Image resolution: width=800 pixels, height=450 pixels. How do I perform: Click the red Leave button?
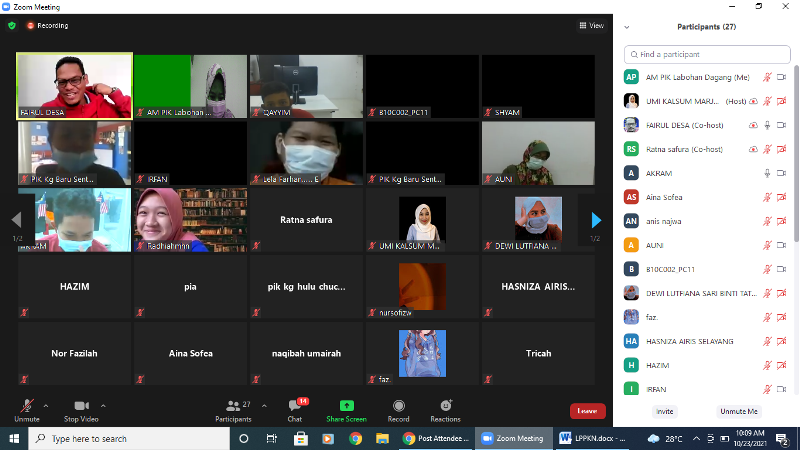click(x=587, y=411)
